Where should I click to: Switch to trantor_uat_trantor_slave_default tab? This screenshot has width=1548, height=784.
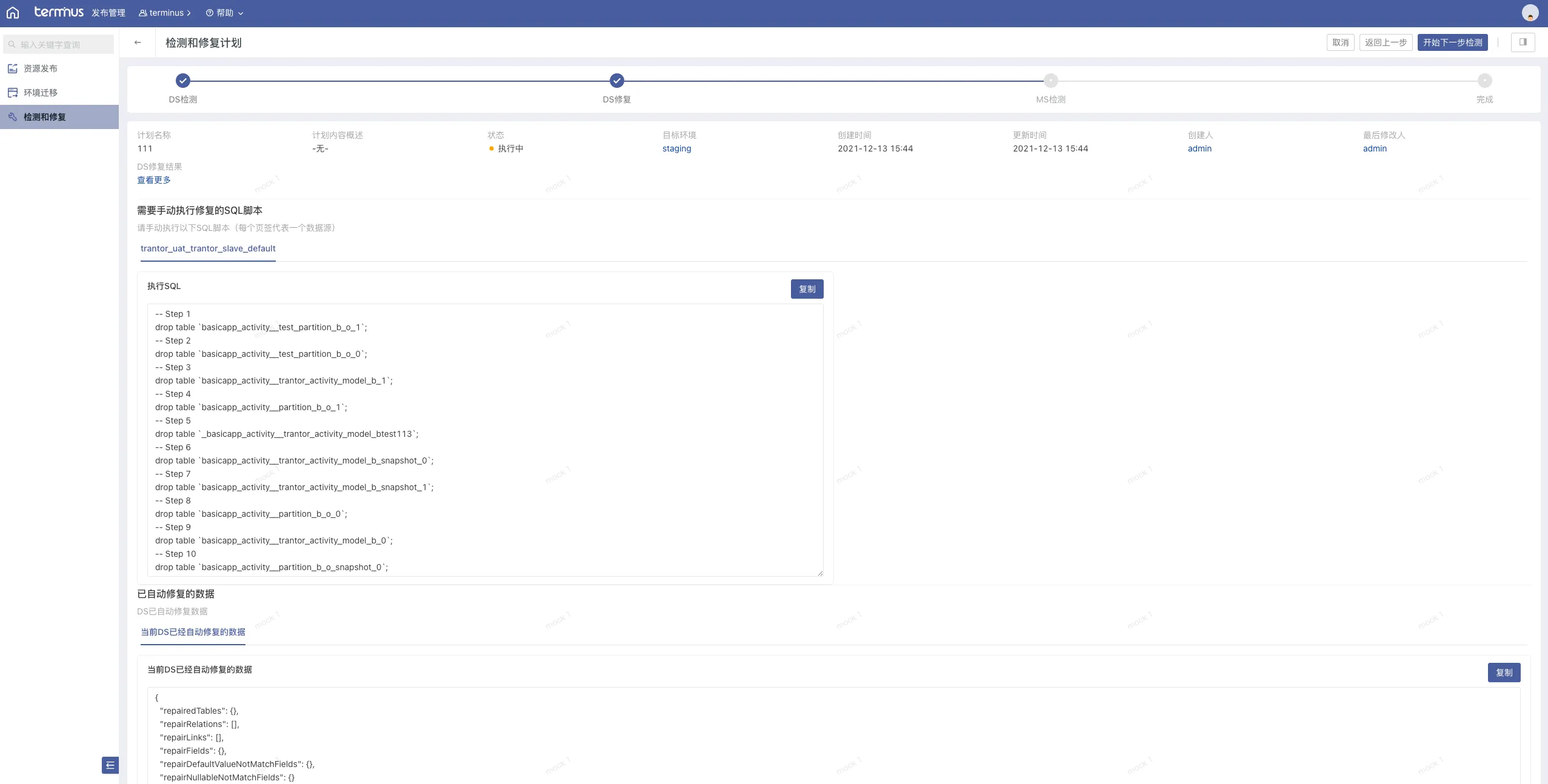click(208, 248)
